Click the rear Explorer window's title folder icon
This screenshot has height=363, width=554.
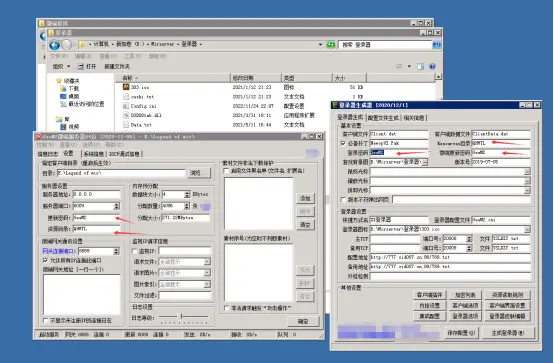tap(42, 23)
